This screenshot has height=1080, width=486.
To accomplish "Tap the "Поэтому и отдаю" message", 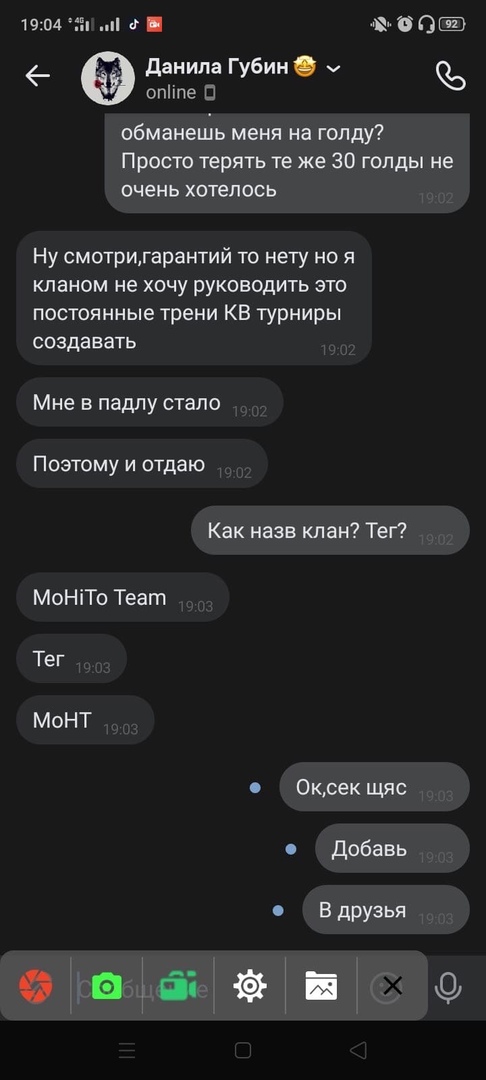I will coord(142,464).
